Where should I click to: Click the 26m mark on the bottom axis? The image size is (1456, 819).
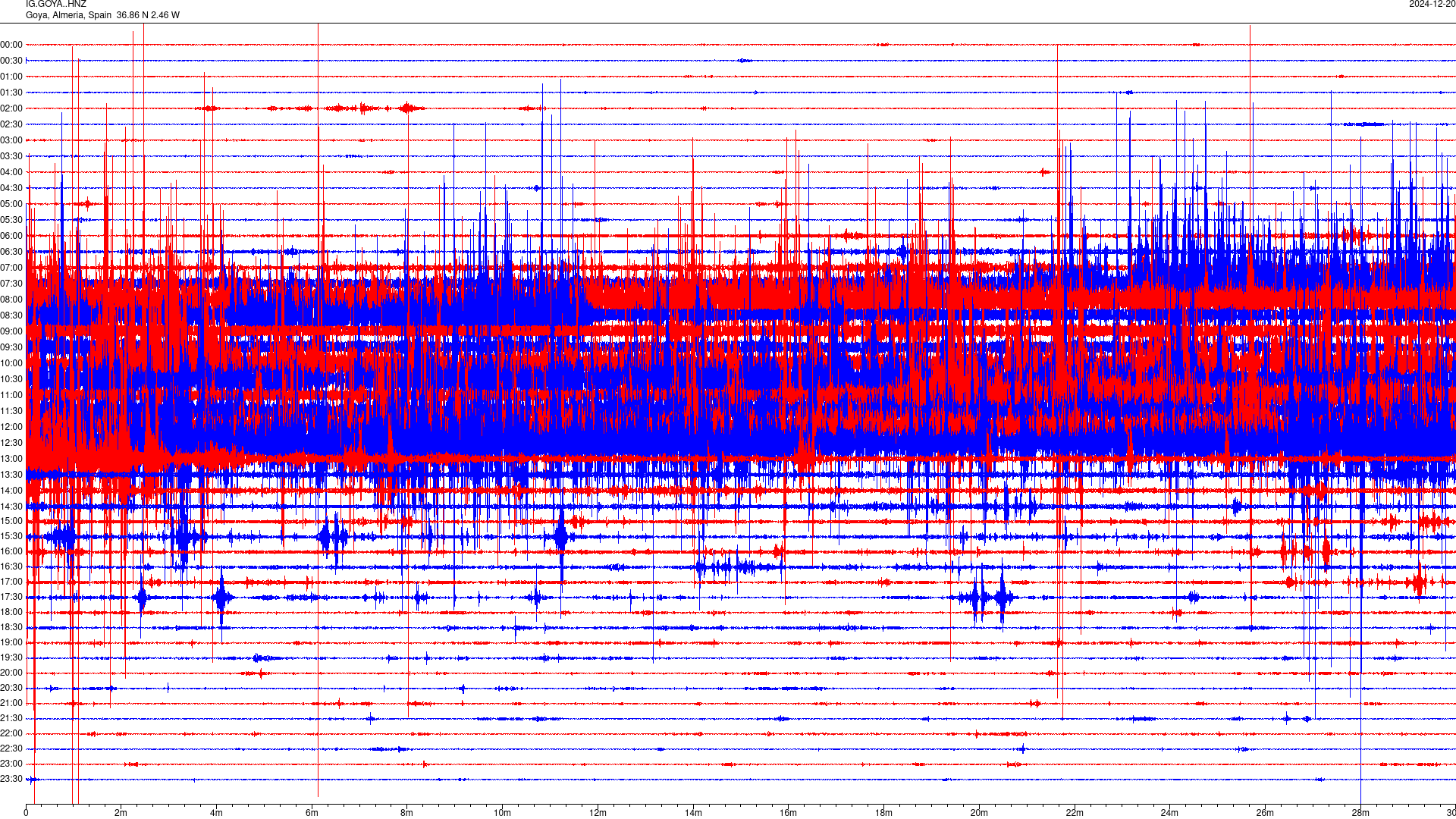[x=1265, y=813]
